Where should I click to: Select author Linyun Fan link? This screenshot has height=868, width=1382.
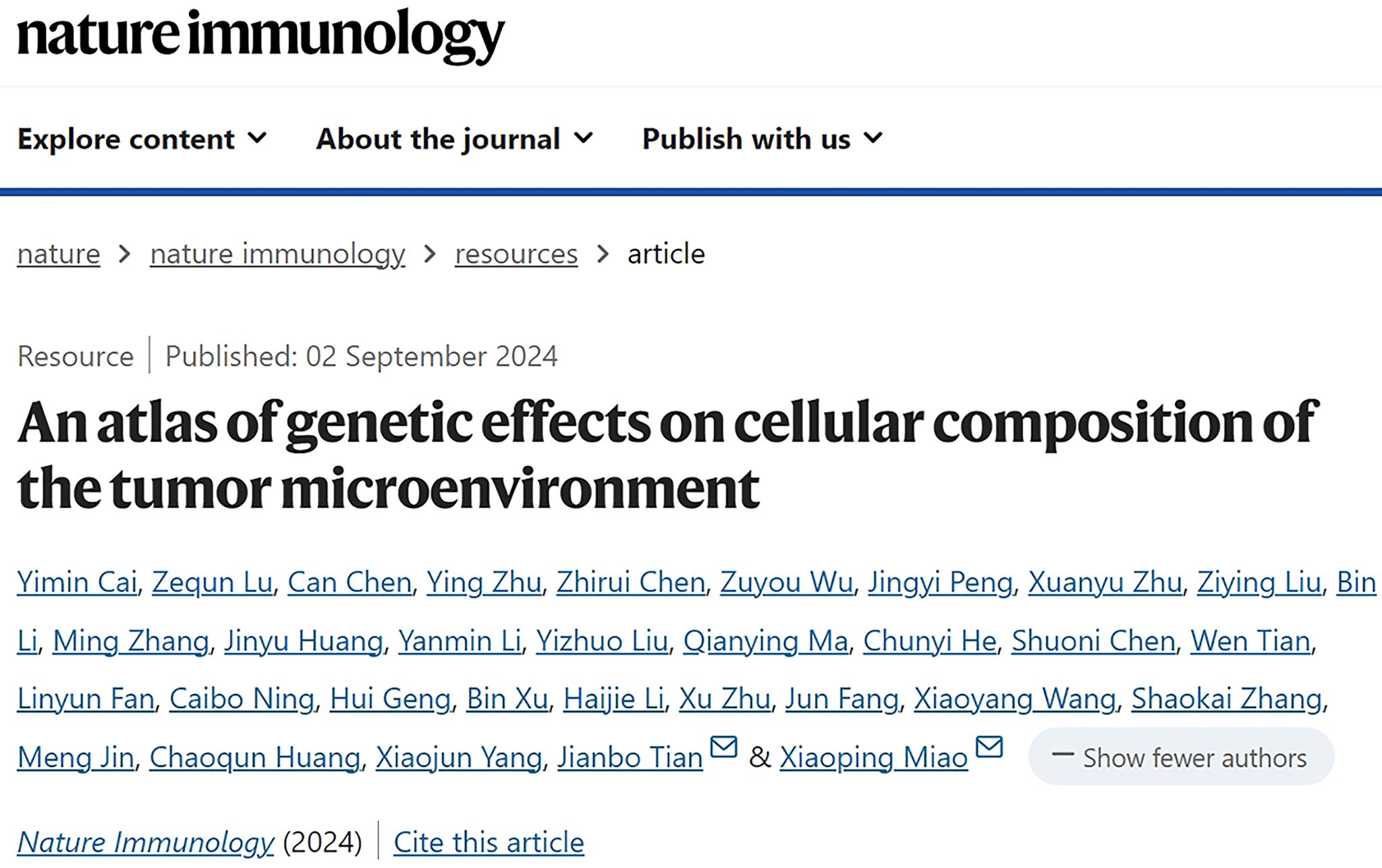pyautogui.click(x=86, y=699)
